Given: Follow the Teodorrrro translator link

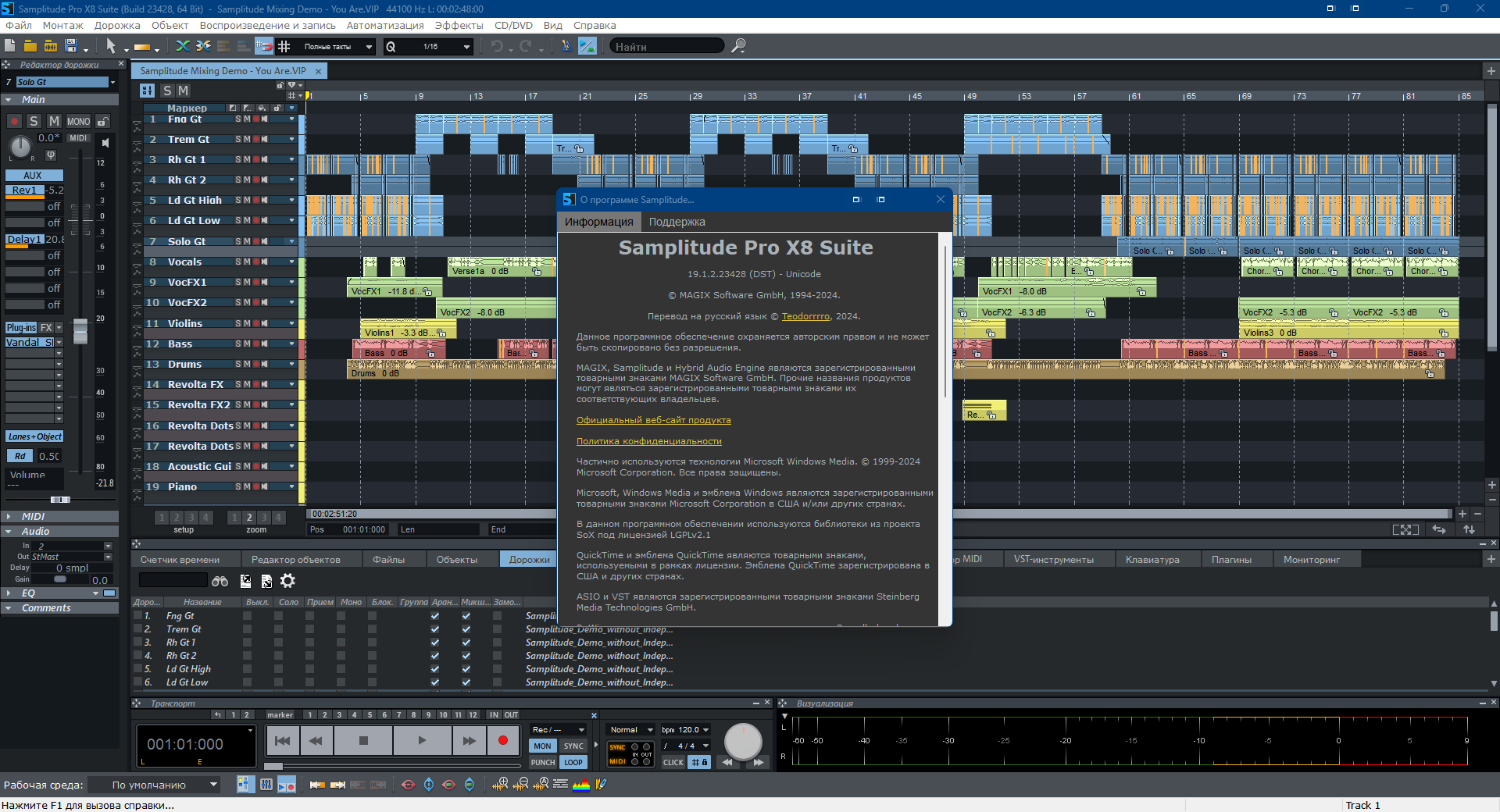Looking at the screenshot, I should click(805, 316).
